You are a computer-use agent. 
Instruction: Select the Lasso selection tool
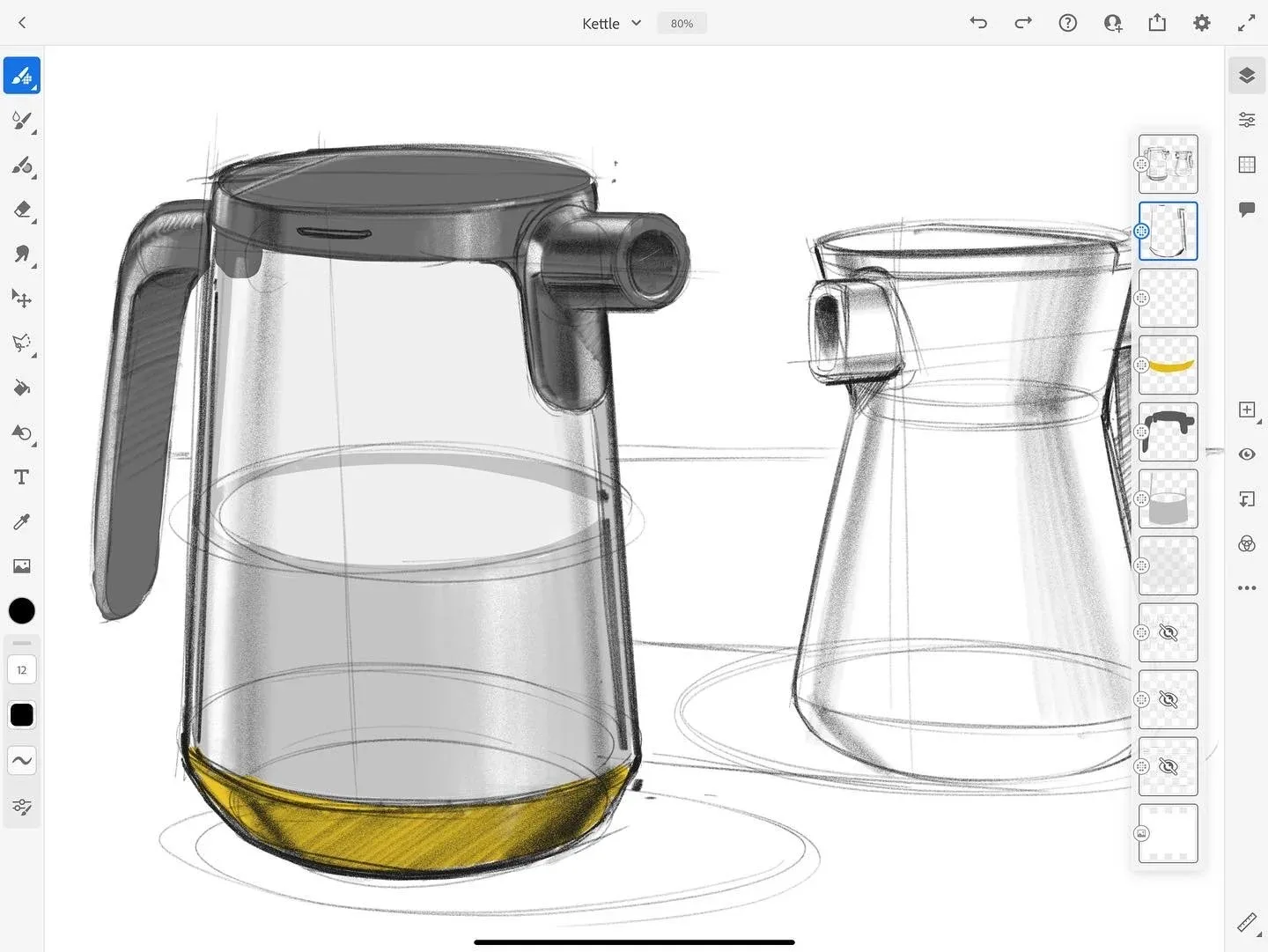point(22,343)
